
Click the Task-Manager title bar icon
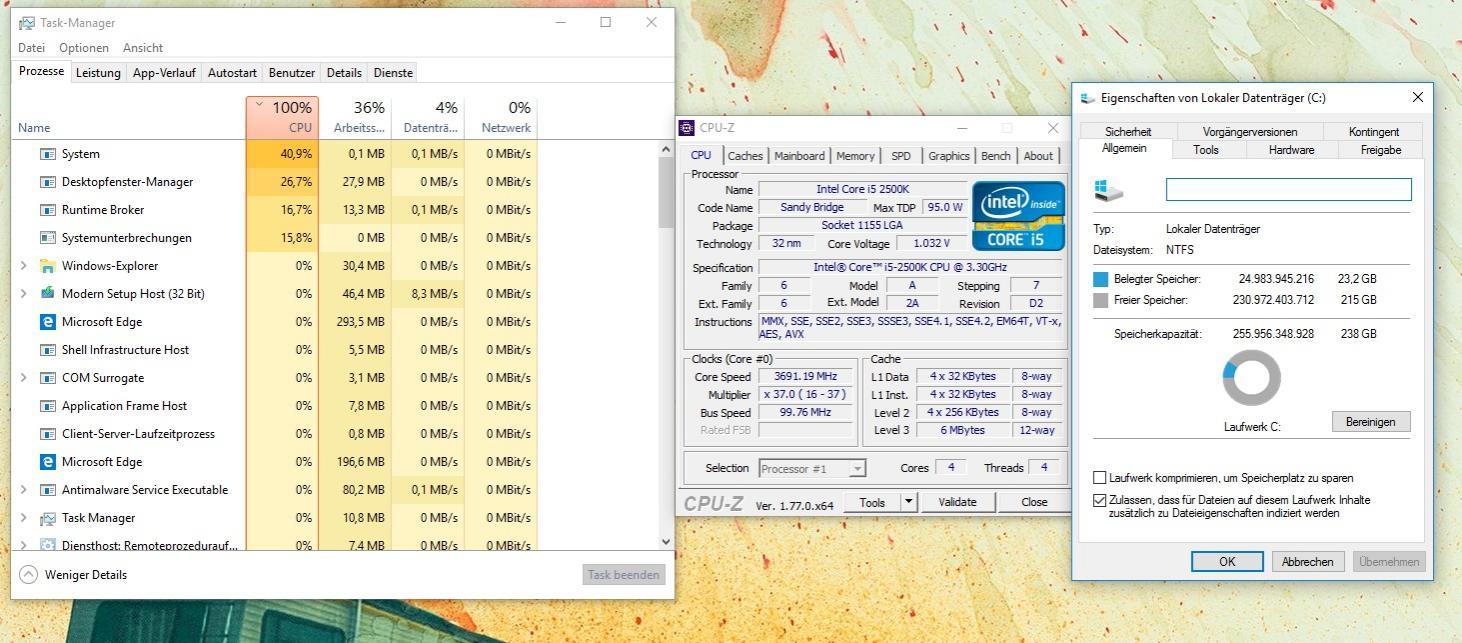pyautogui.click(x=26, y=22)
